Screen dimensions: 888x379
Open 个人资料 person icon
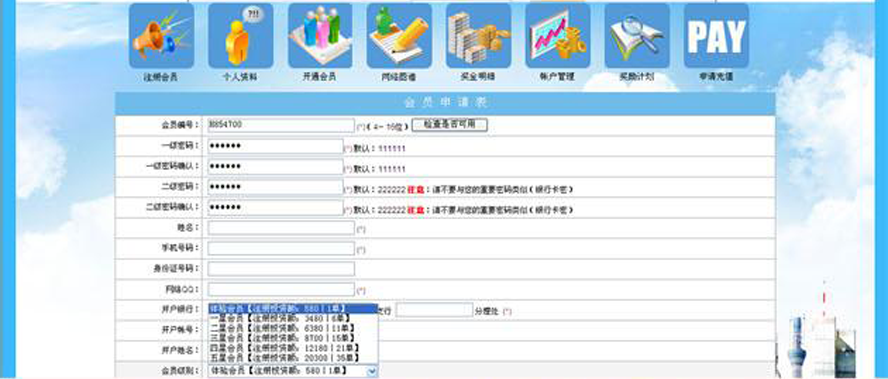241,36
